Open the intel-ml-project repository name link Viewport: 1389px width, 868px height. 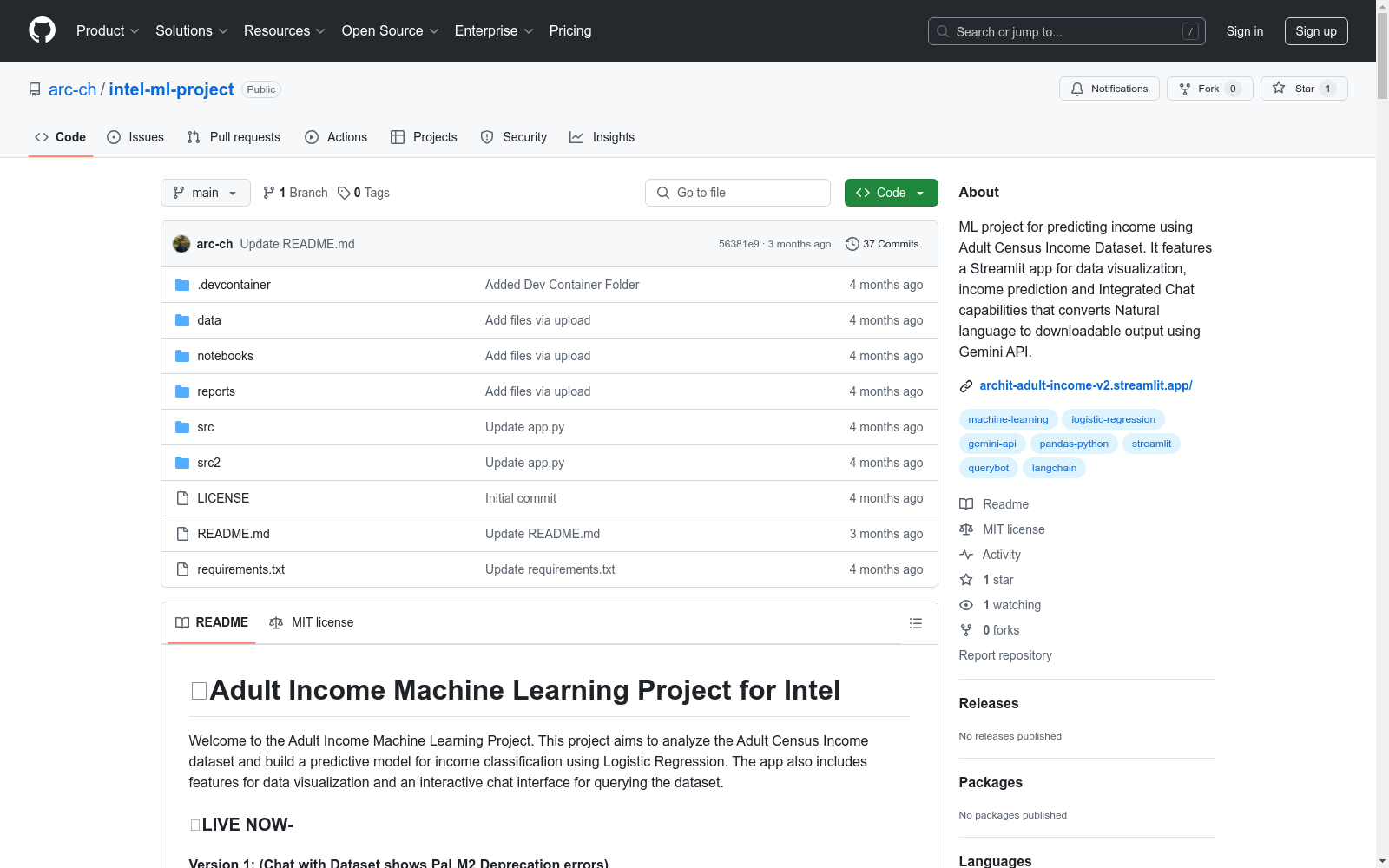pyautogui.click(x=171, y=89)
